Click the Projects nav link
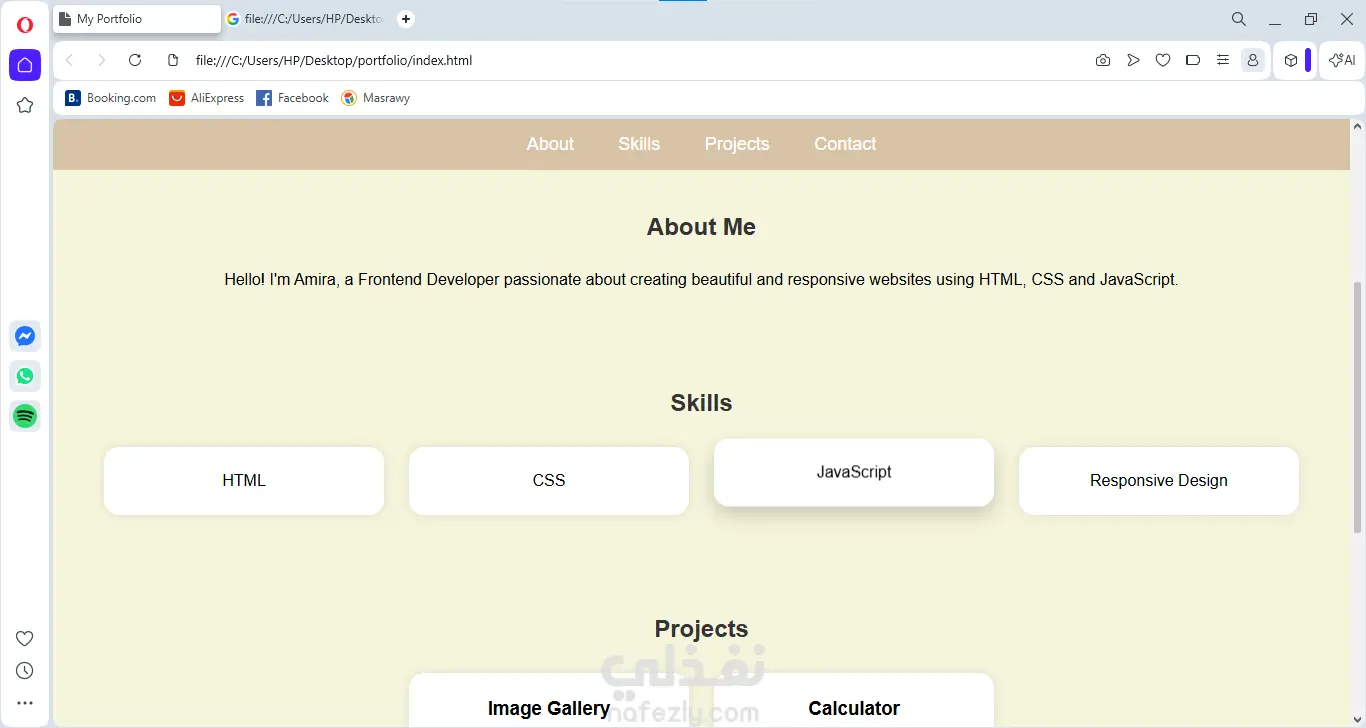The image size is (1366, 728). (x=737, y=144)
